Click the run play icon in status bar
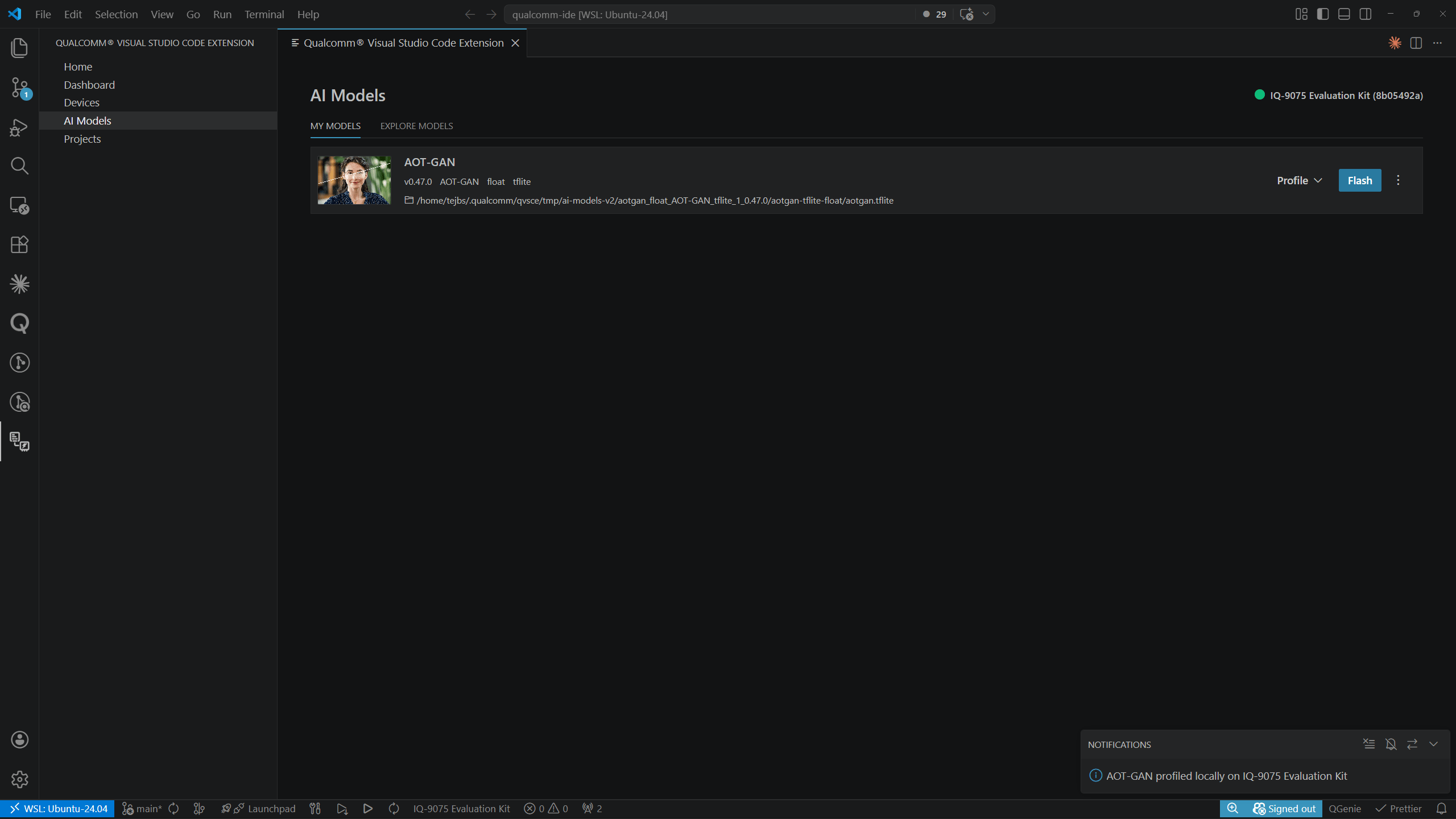The image size is (1456, 819). pyautogui.click(x=367, y=809)
